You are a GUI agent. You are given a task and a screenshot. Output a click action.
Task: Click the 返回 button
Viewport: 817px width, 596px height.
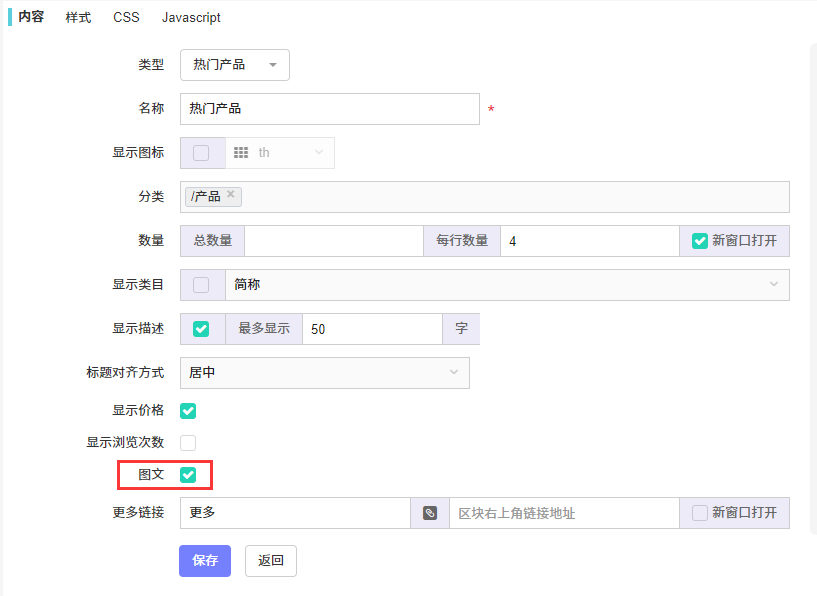271,561
